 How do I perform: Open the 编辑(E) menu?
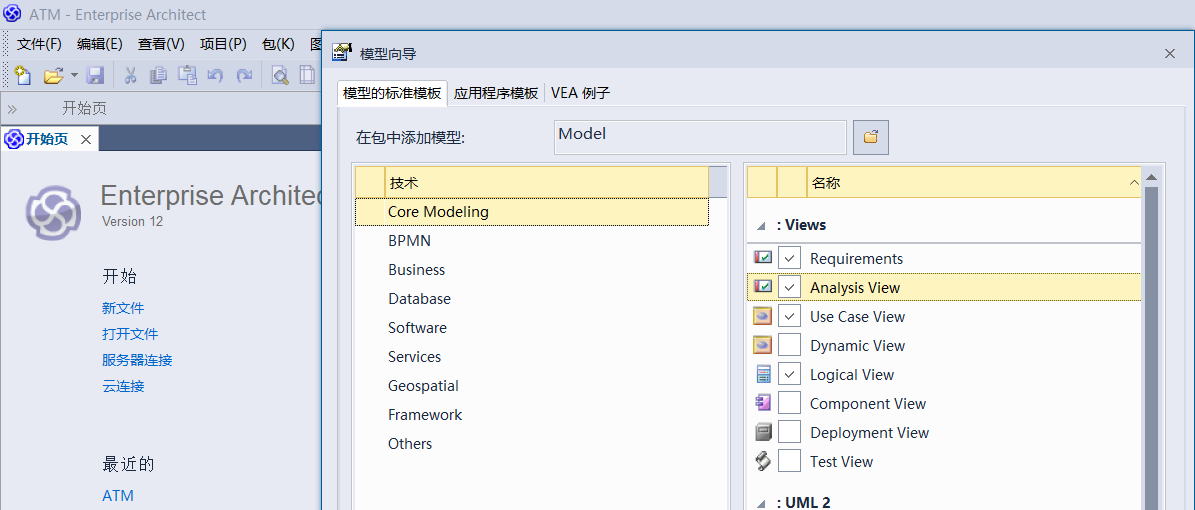pyautogui.click(x=100, y=44)
